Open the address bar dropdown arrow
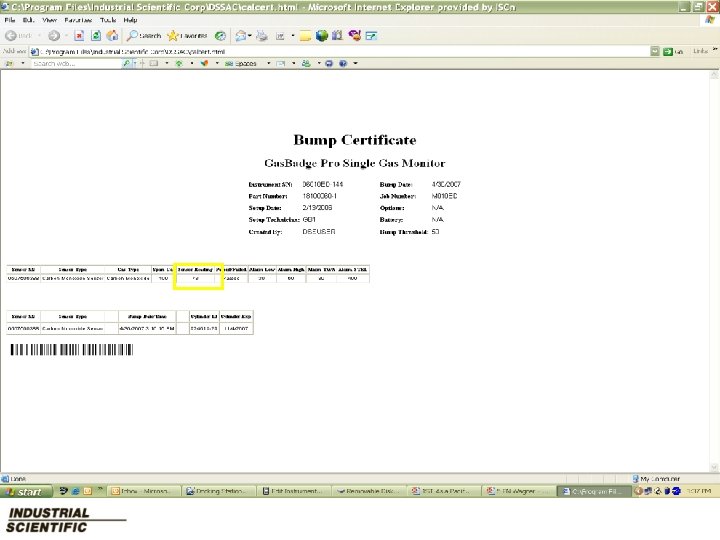The image size is (720, 540). (654, 51)
